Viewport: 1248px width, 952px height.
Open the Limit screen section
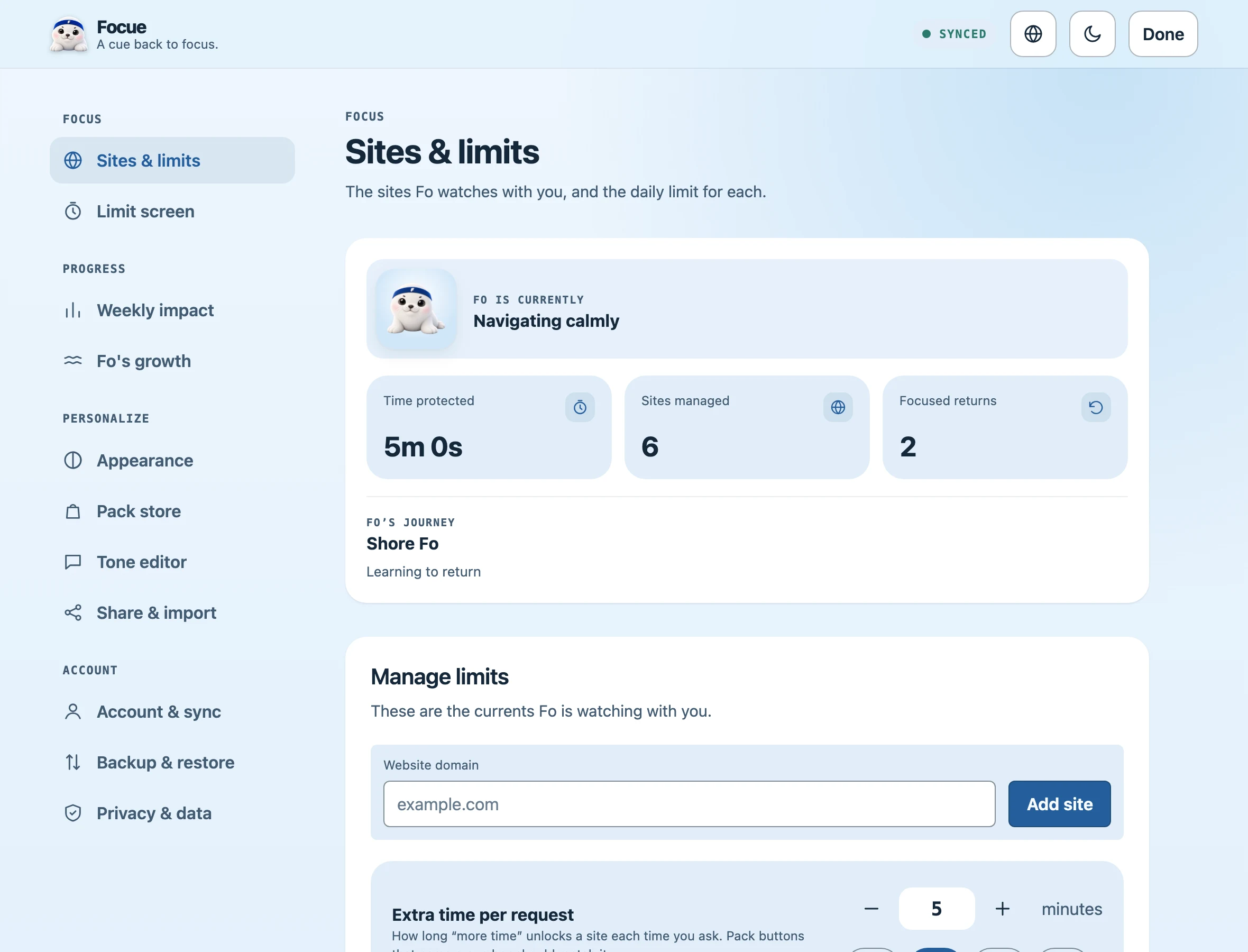pos(172,212)
